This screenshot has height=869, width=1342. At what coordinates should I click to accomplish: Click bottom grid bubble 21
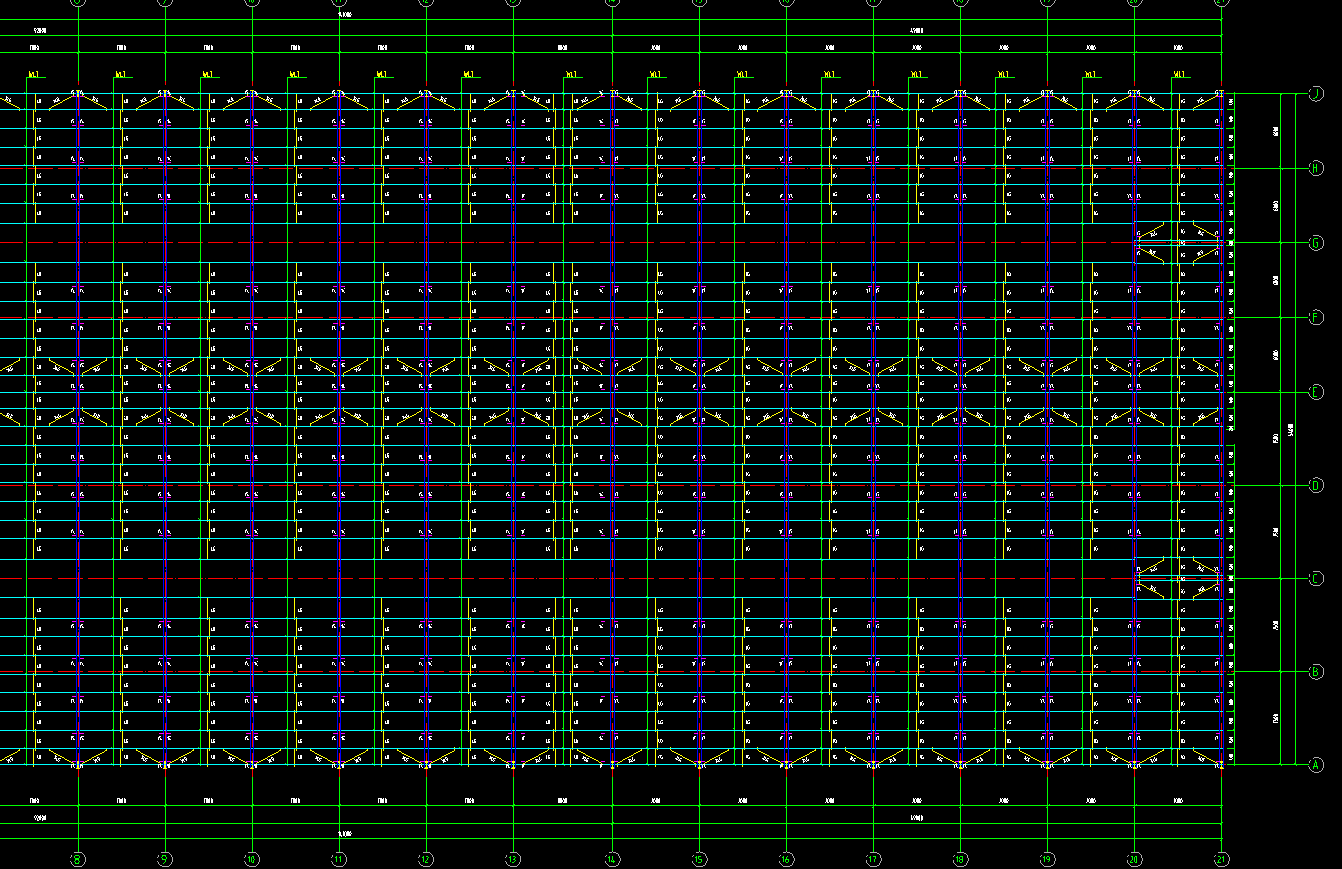coord(1221,858)
